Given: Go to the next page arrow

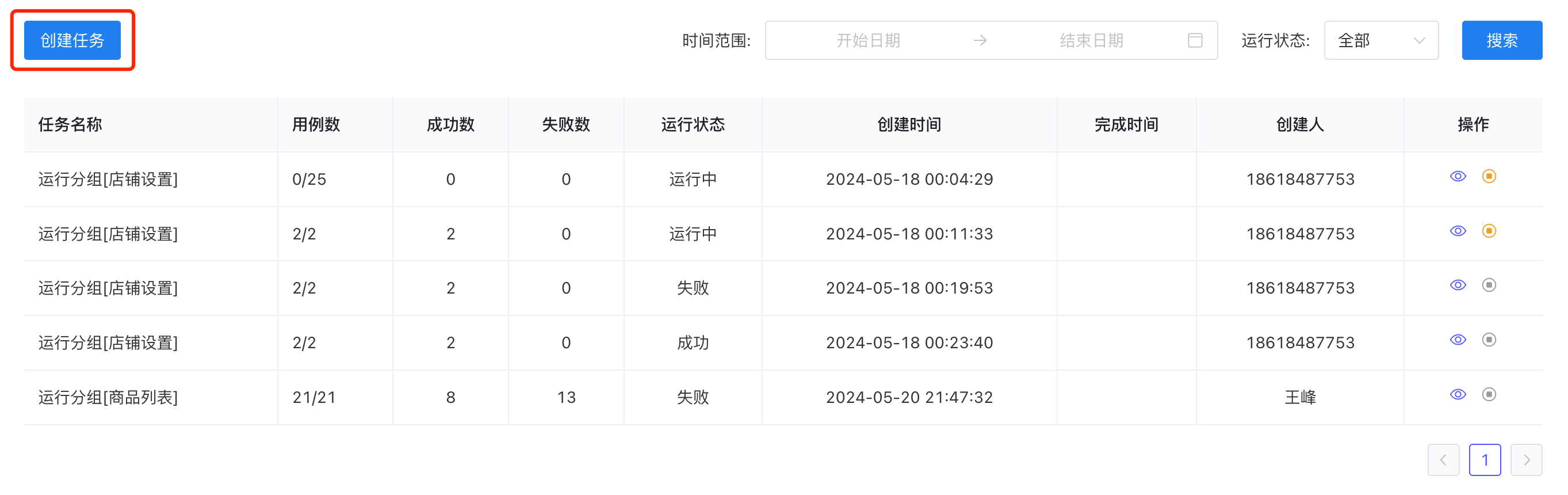Looking at the screenshot, I should tap(1525, 460).
